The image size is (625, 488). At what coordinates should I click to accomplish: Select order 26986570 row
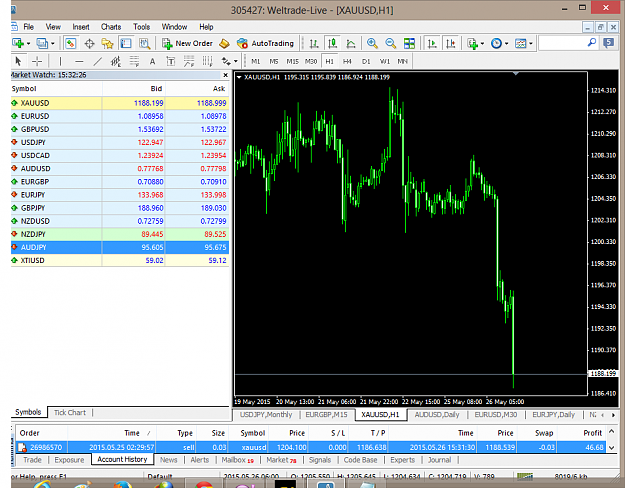tap(311, 447)
